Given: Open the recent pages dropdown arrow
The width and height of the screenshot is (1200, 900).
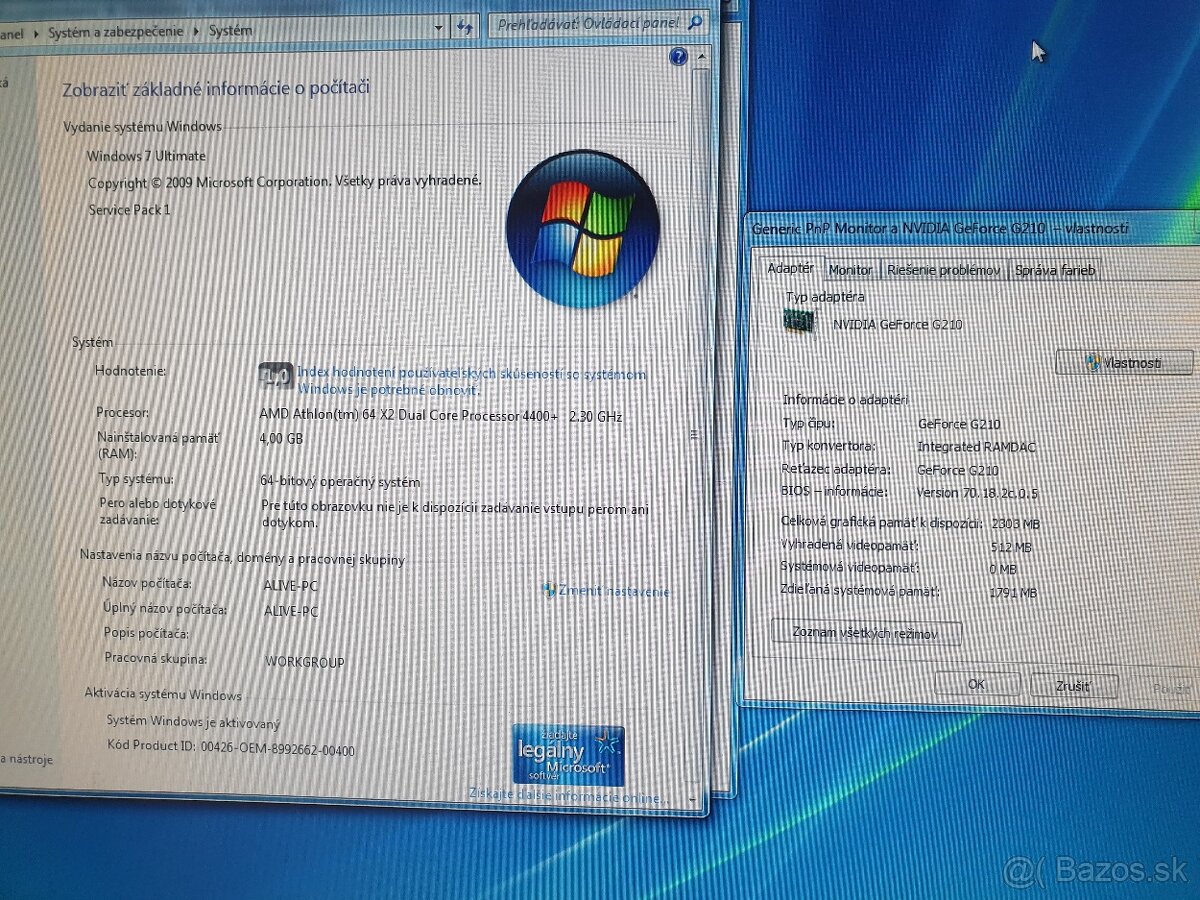Looking at the screenshot, I should tap(437, 28).
